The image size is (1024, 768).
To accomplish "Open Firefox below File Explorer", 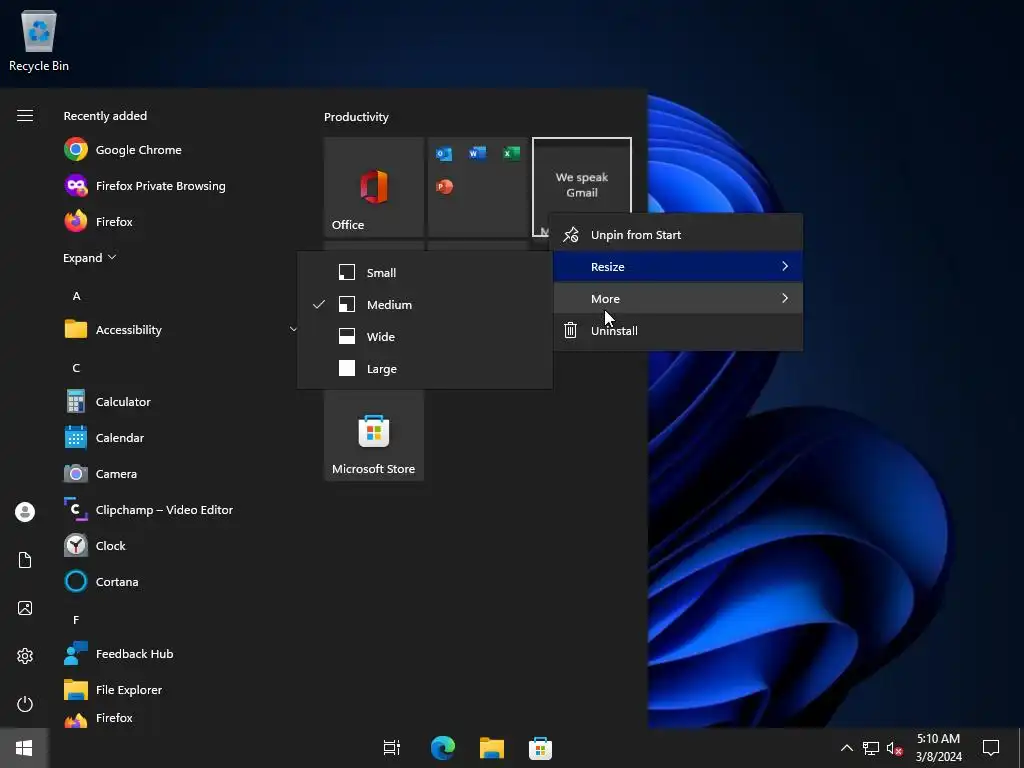I will tap(98, 718).
